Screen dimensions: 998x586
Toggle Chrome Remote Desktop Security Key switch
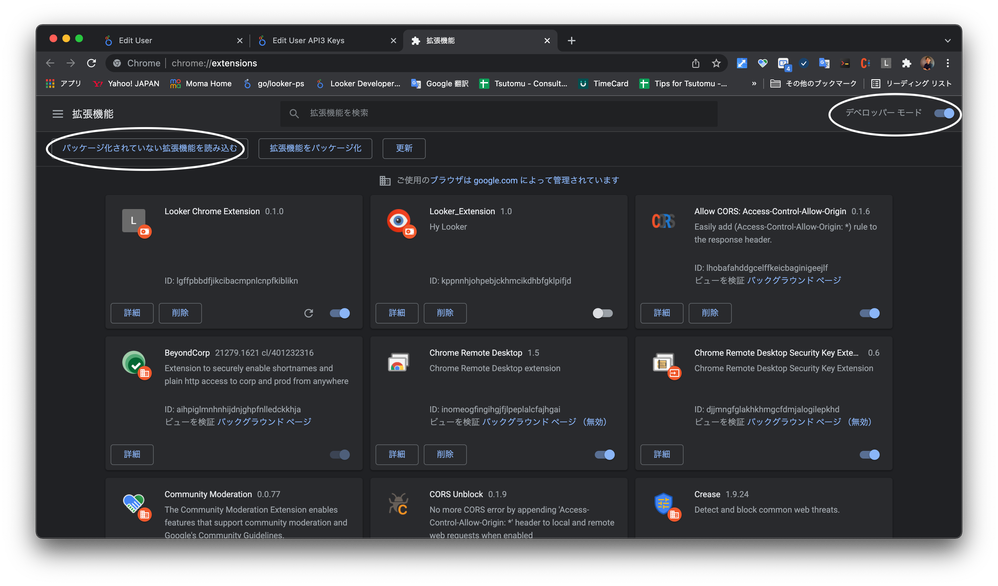(x=869, y=454)
